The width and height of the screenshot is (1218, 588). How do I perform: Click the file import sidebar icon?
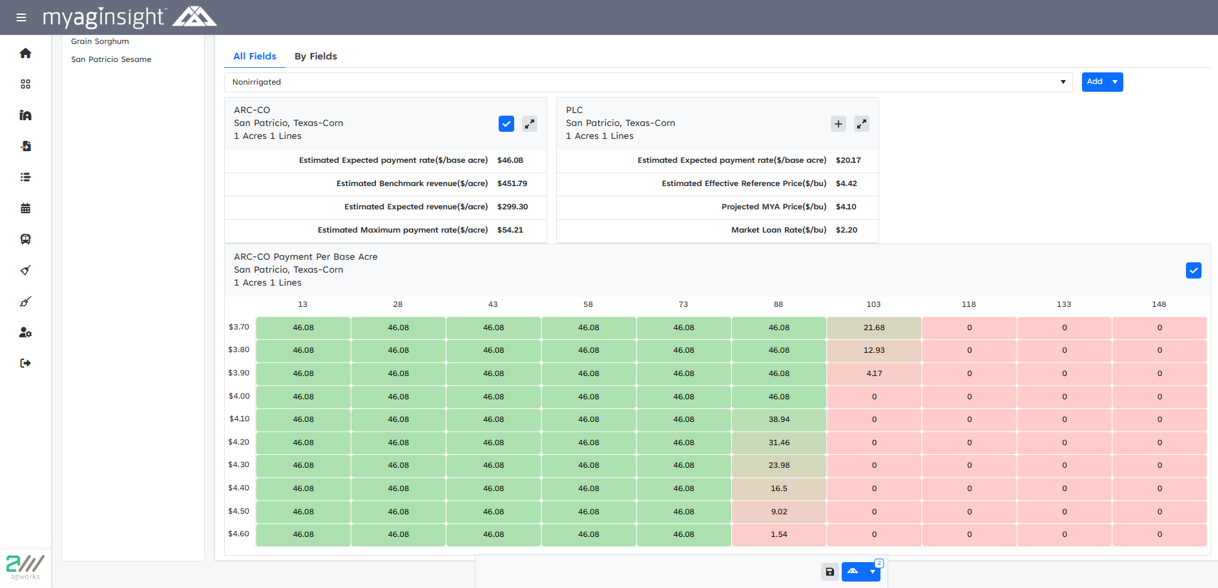[x=25, y=146]
